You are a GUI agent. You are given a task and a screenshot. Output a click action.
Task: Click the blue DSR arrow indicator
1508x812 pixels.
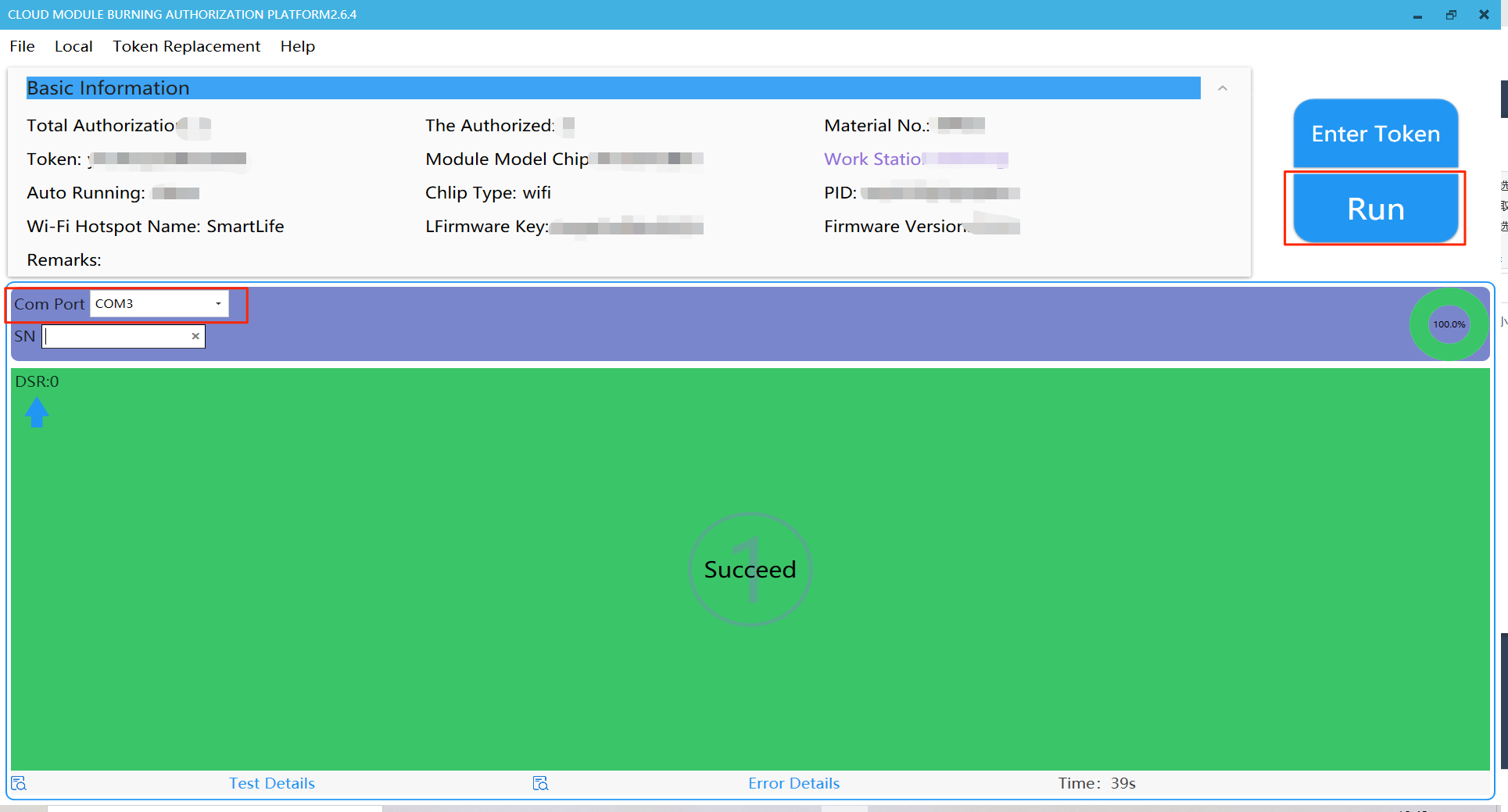tap(37, 412)
